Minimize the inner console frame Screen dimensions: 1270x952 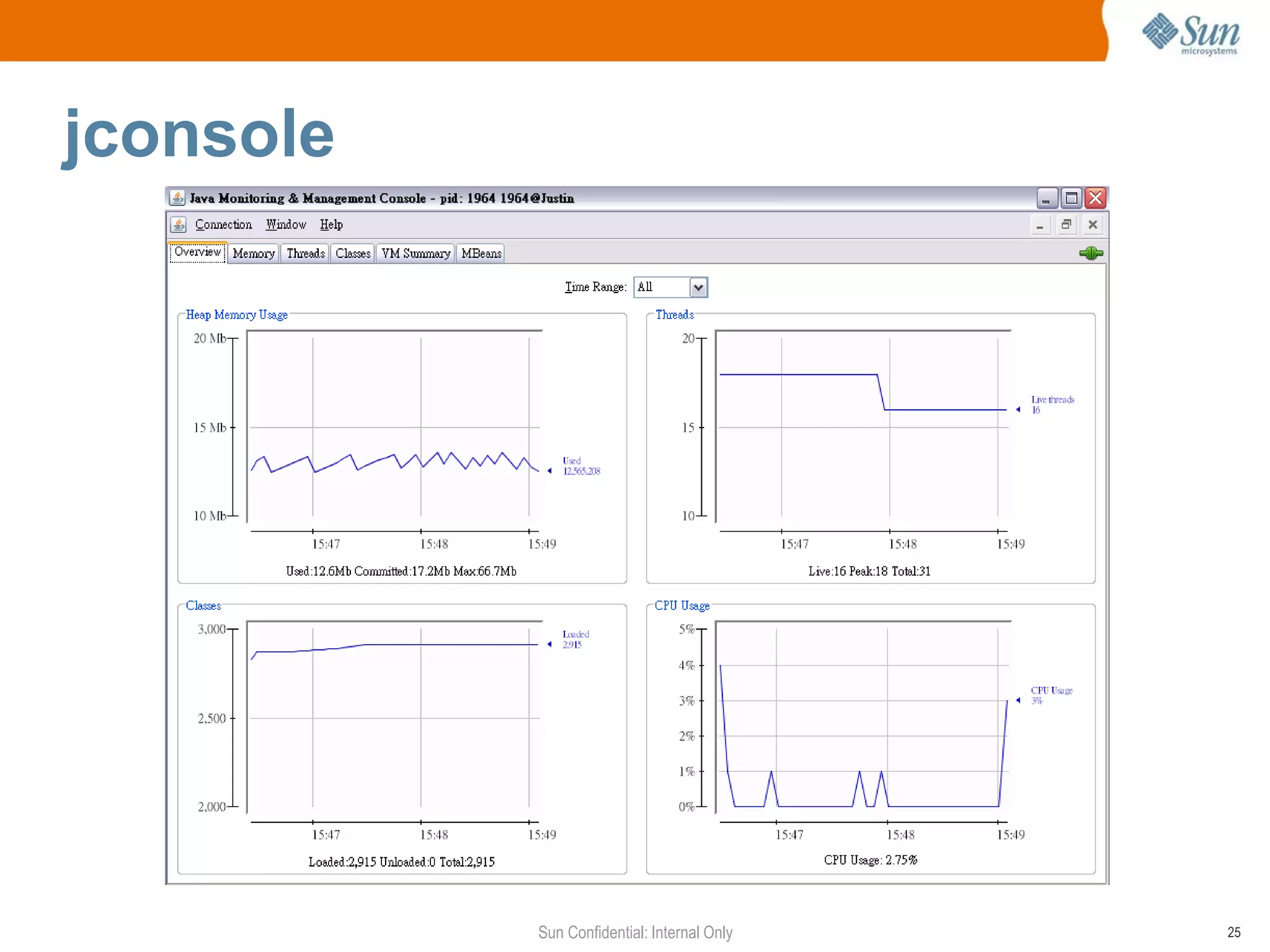point(1040,225)
